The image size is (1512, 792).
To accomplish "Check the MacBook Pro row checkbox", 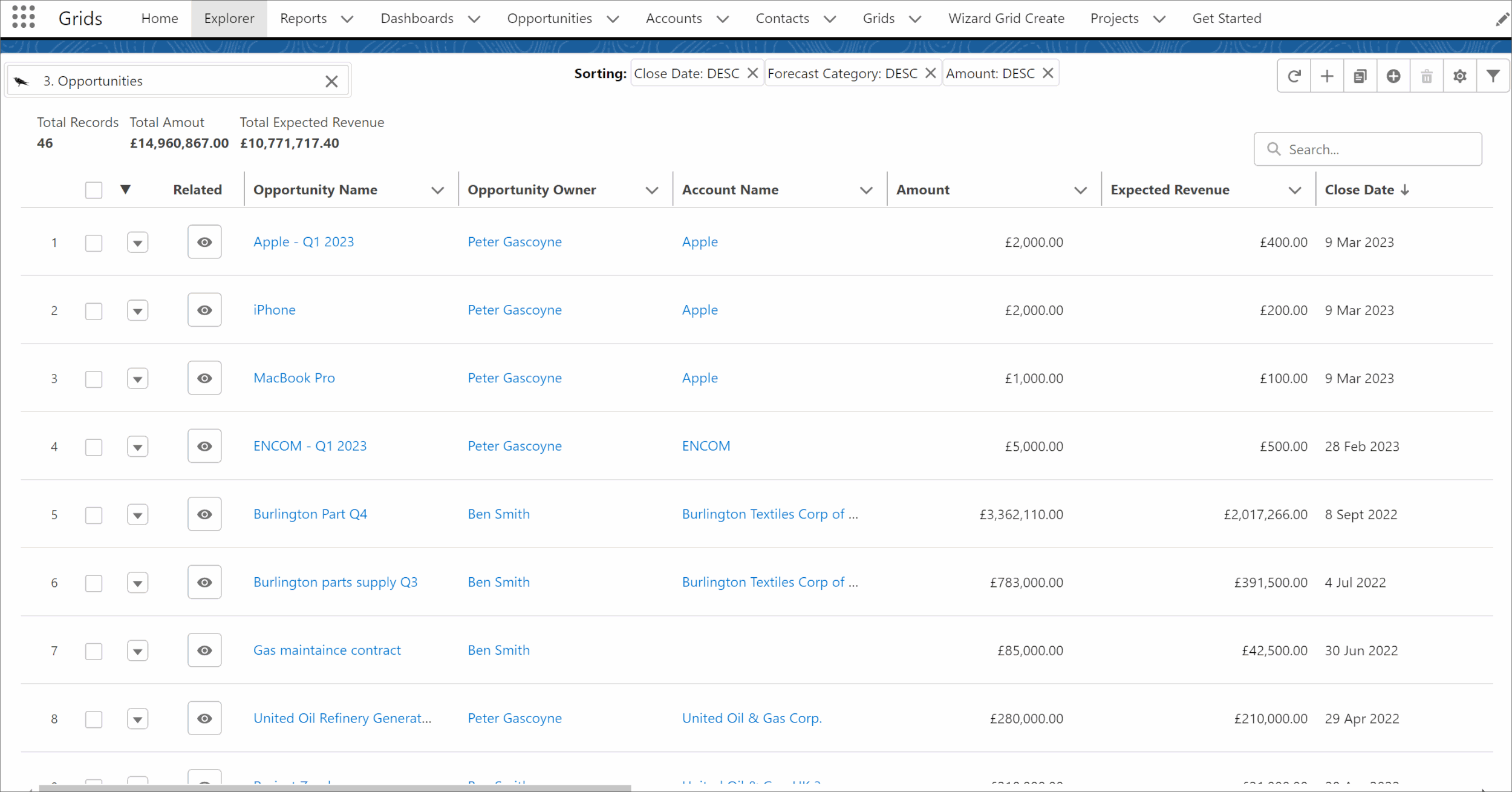I will click(x=94, y=379).
